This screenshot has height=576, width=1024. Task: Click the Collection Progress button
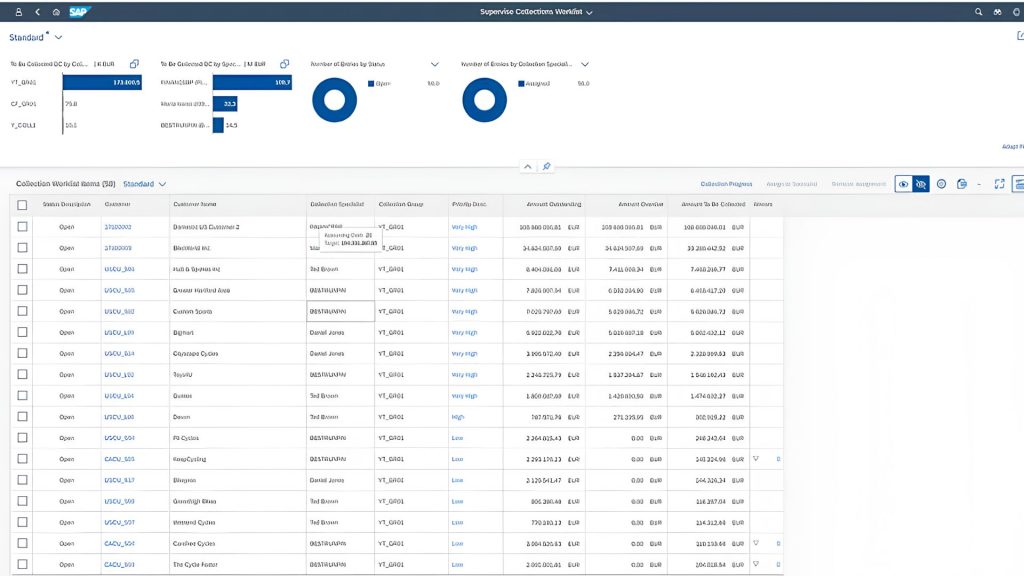tap(726, 184)
